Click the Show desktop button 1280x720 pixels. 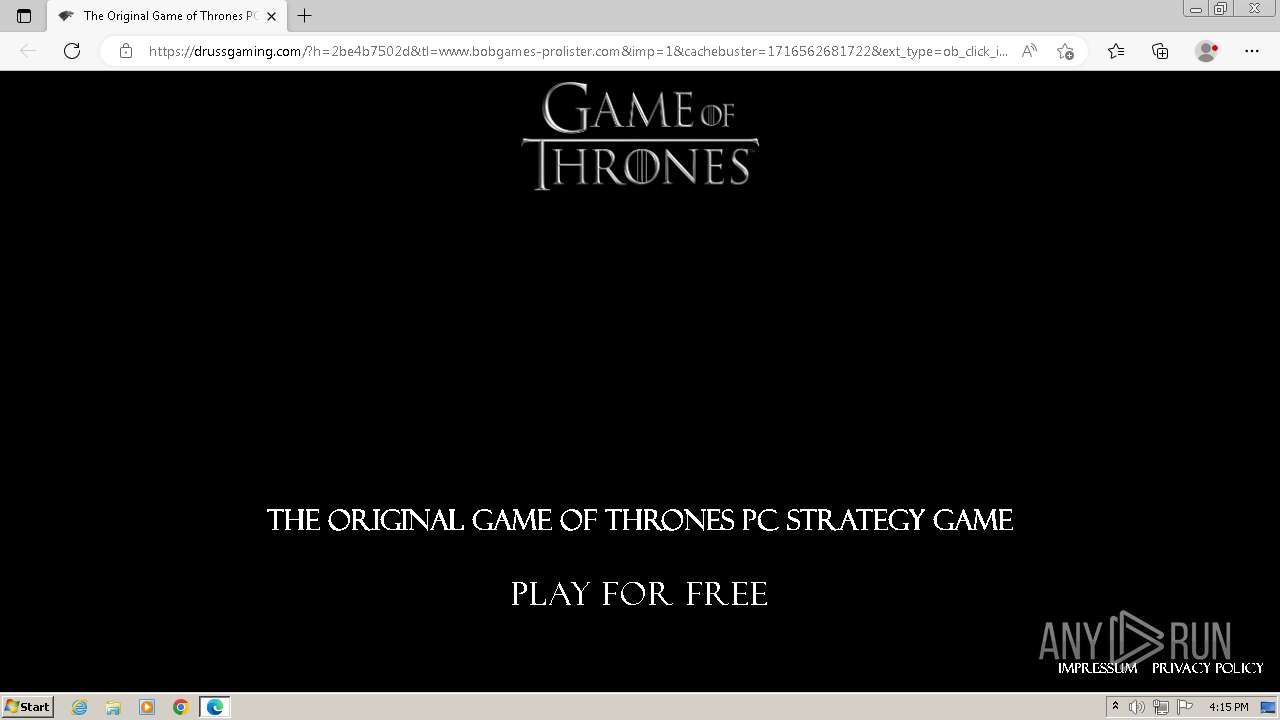(x=1269, y=707)
